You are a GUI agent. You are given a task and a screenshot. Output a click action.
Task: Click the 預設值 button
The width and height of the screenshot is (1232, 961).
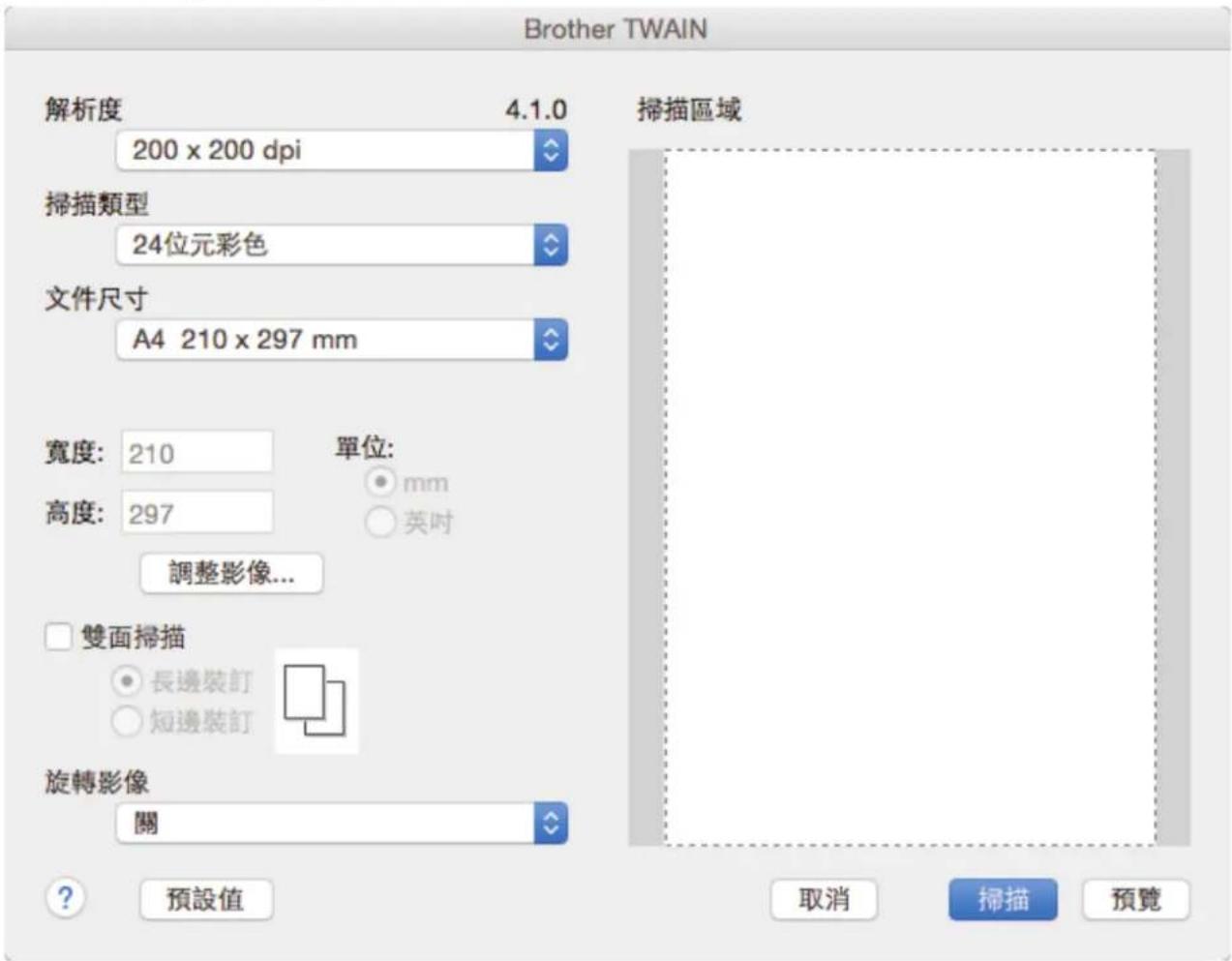pyautogui.click(x=206, y=899)
